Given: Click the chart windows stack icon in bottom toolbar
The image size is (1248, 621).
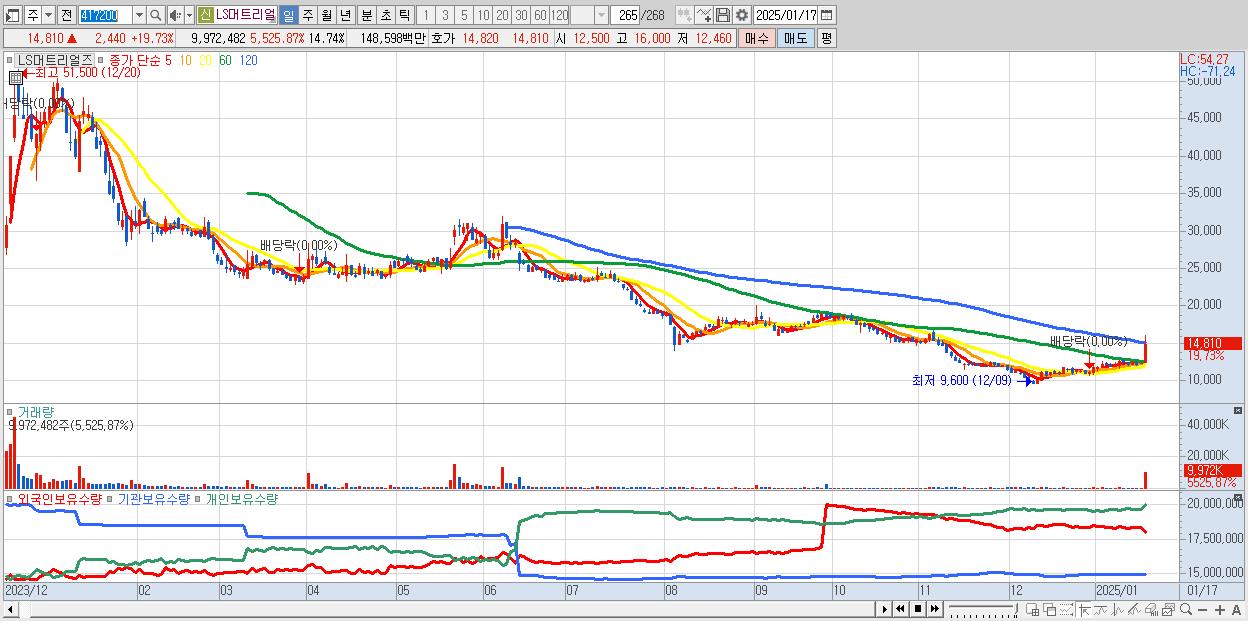Looking at the screenshot, I should (x=1168, y=609).
